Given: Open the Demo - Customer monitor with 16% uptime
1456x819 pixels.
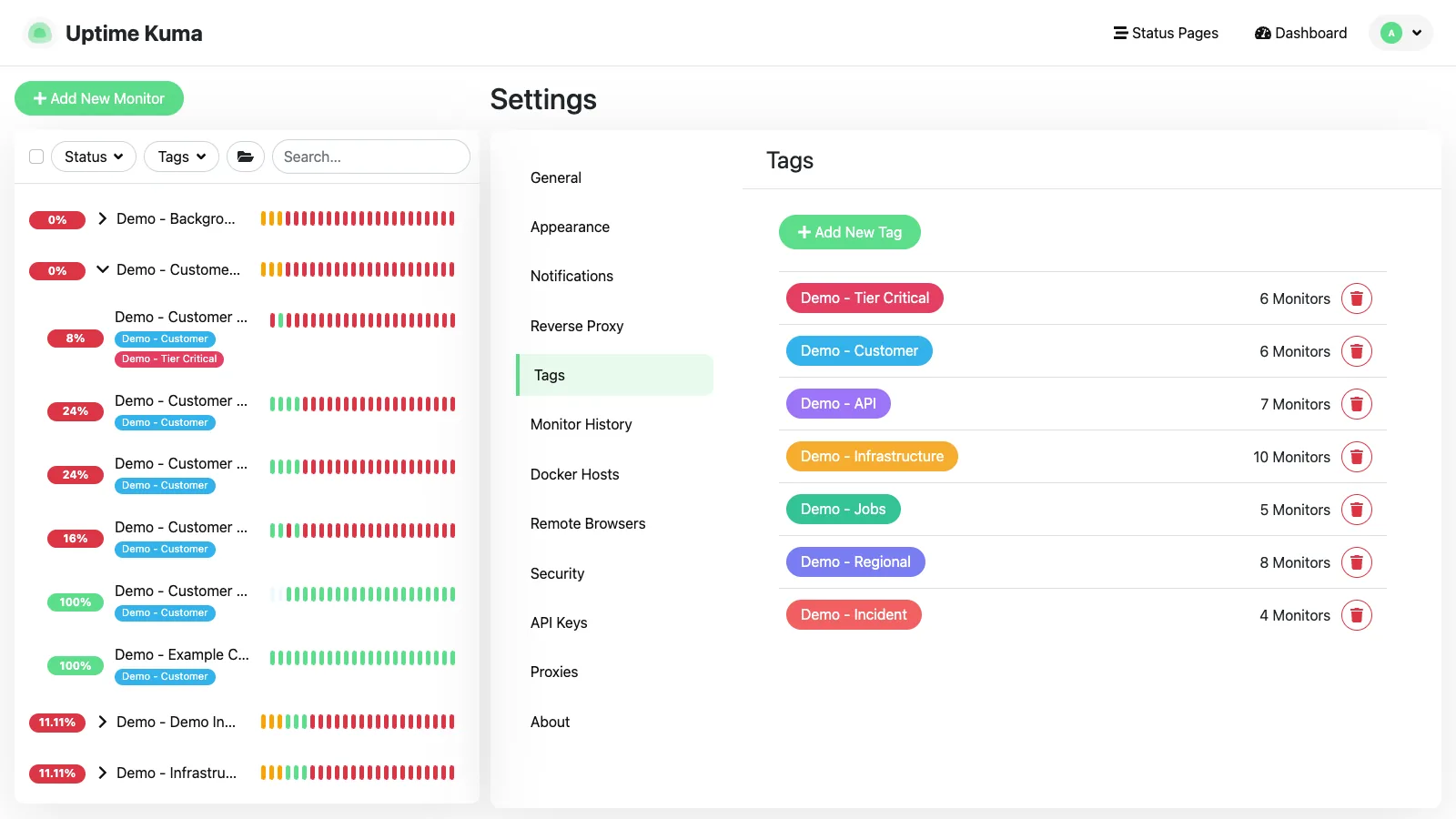Looking at the screenshot, I should click(x=247, y=538).
